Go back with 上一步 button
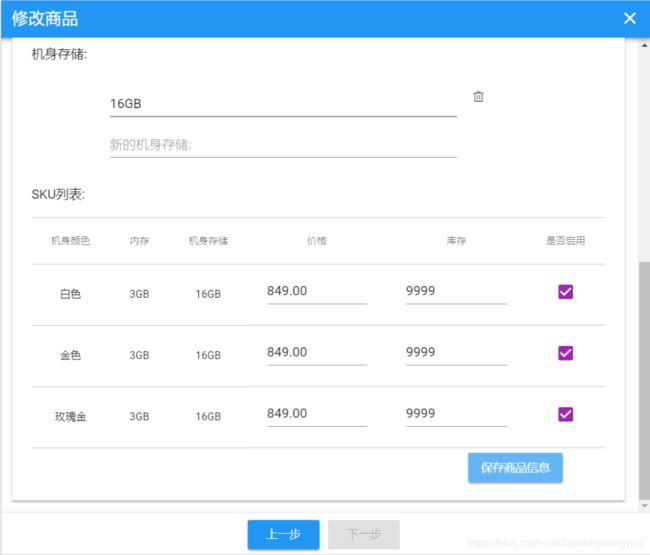 coord(284,534)
